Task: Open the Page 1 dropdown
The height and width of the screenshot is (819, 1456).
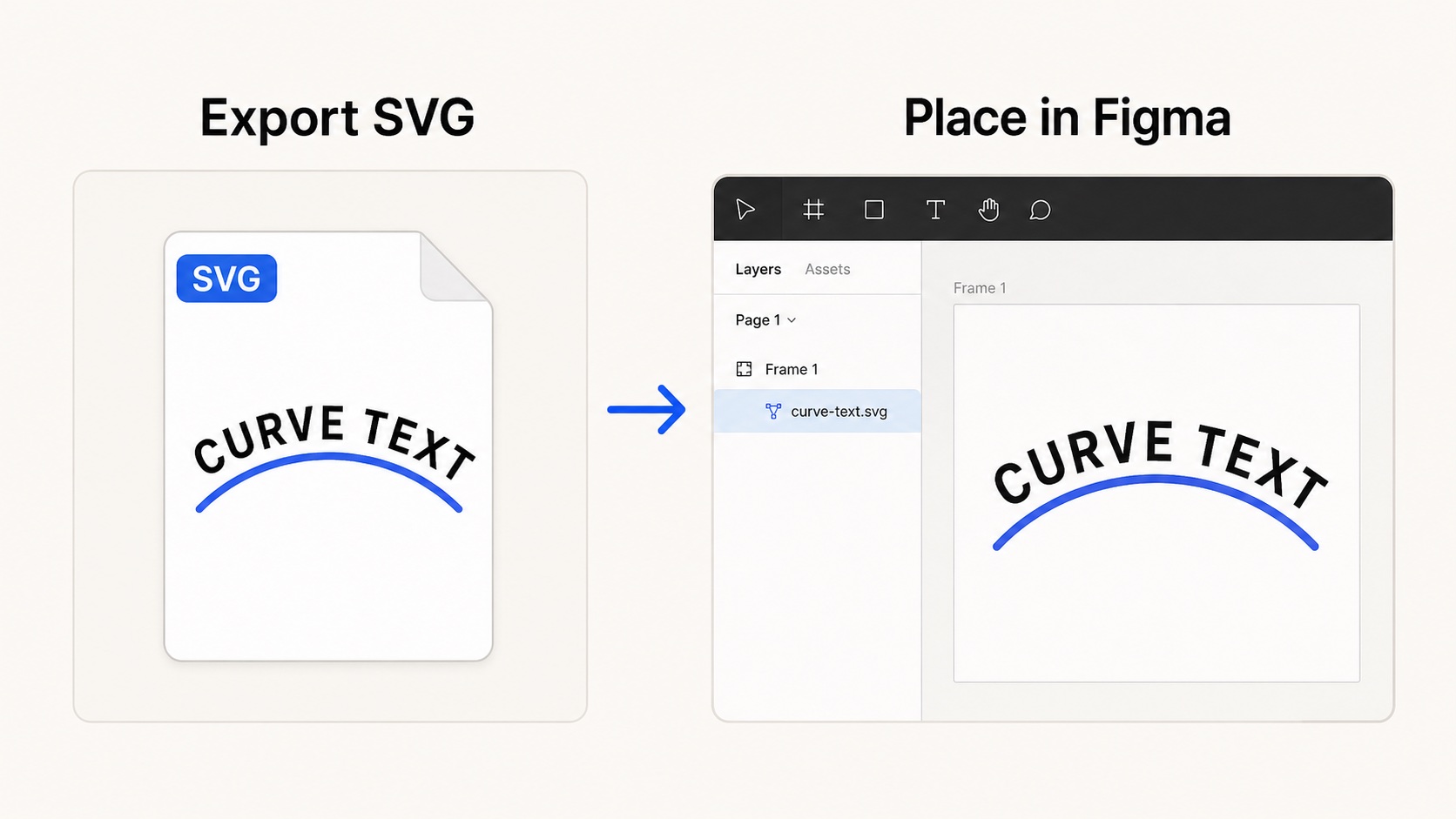Action: [x=765, y=319]
